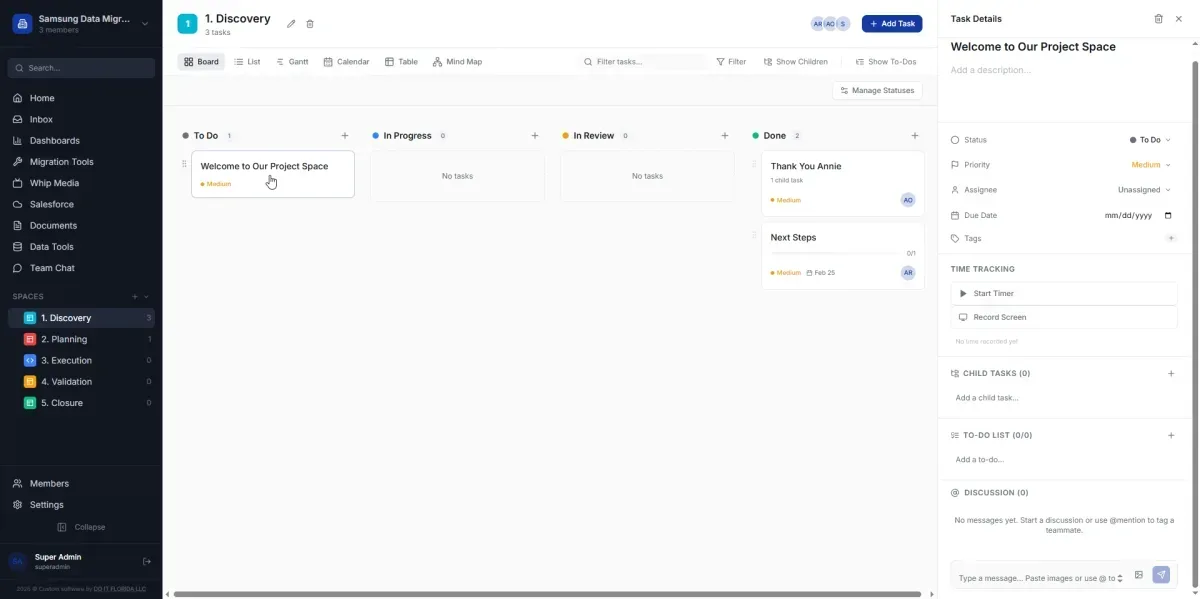
Task: Open the Priority dropdown showing Medium
Action: pos(1150,165)
